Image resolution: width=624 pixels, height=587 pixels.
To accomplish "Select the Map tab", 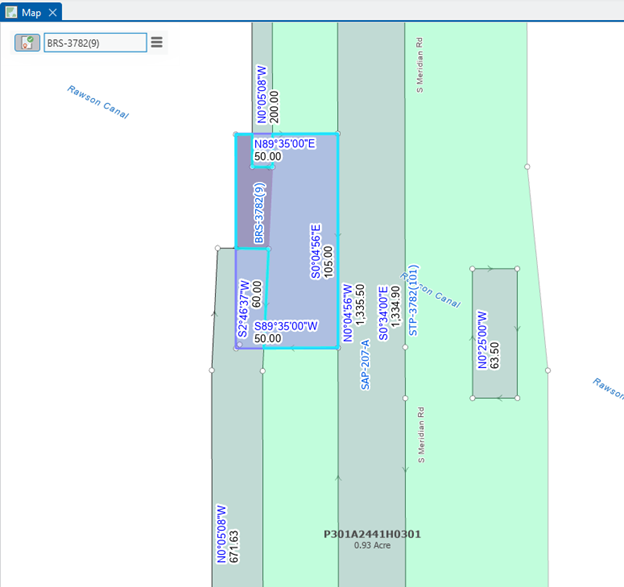I will click(x=31, y=13).
